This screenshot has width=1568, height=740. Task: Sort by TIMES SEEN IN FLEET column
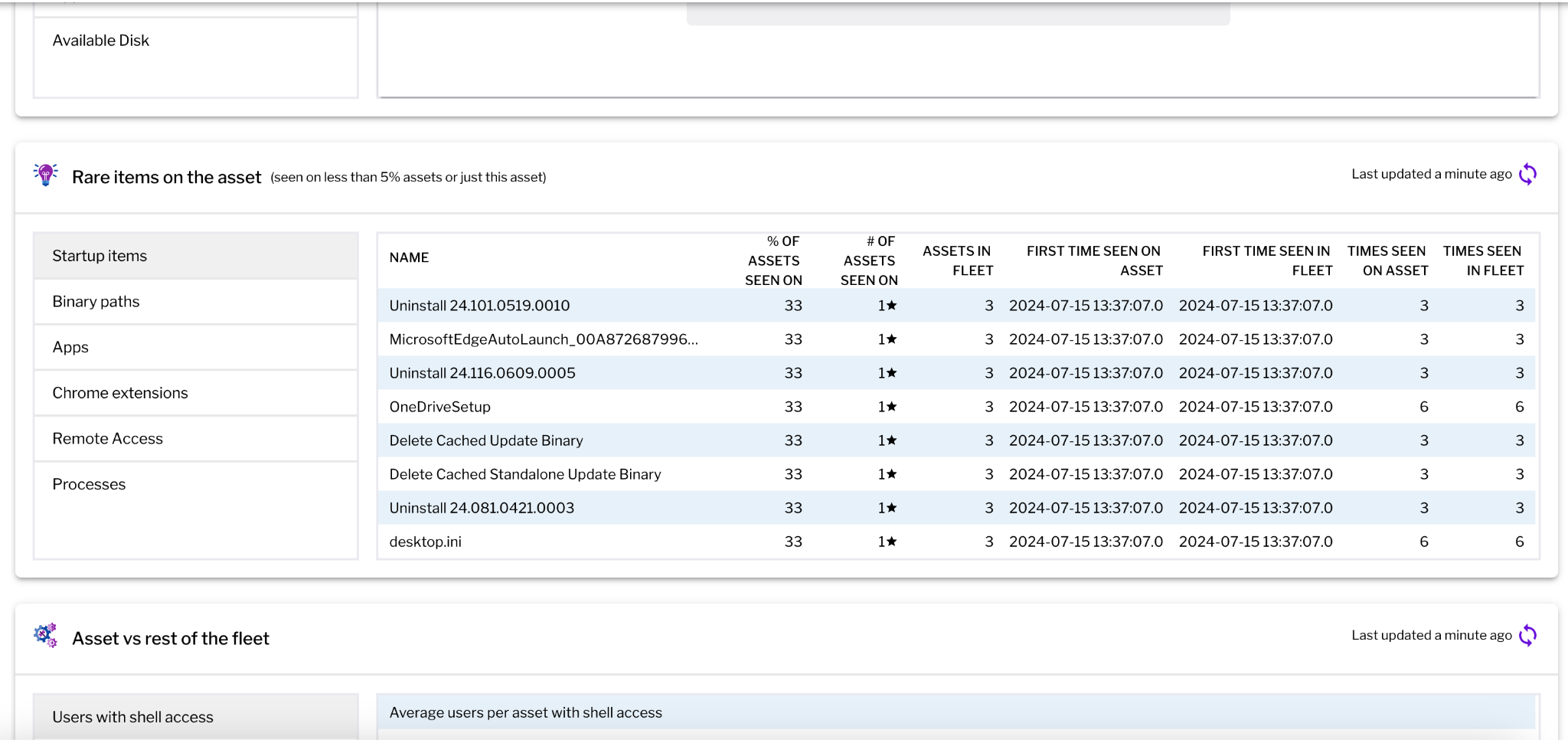[1483, 260]
